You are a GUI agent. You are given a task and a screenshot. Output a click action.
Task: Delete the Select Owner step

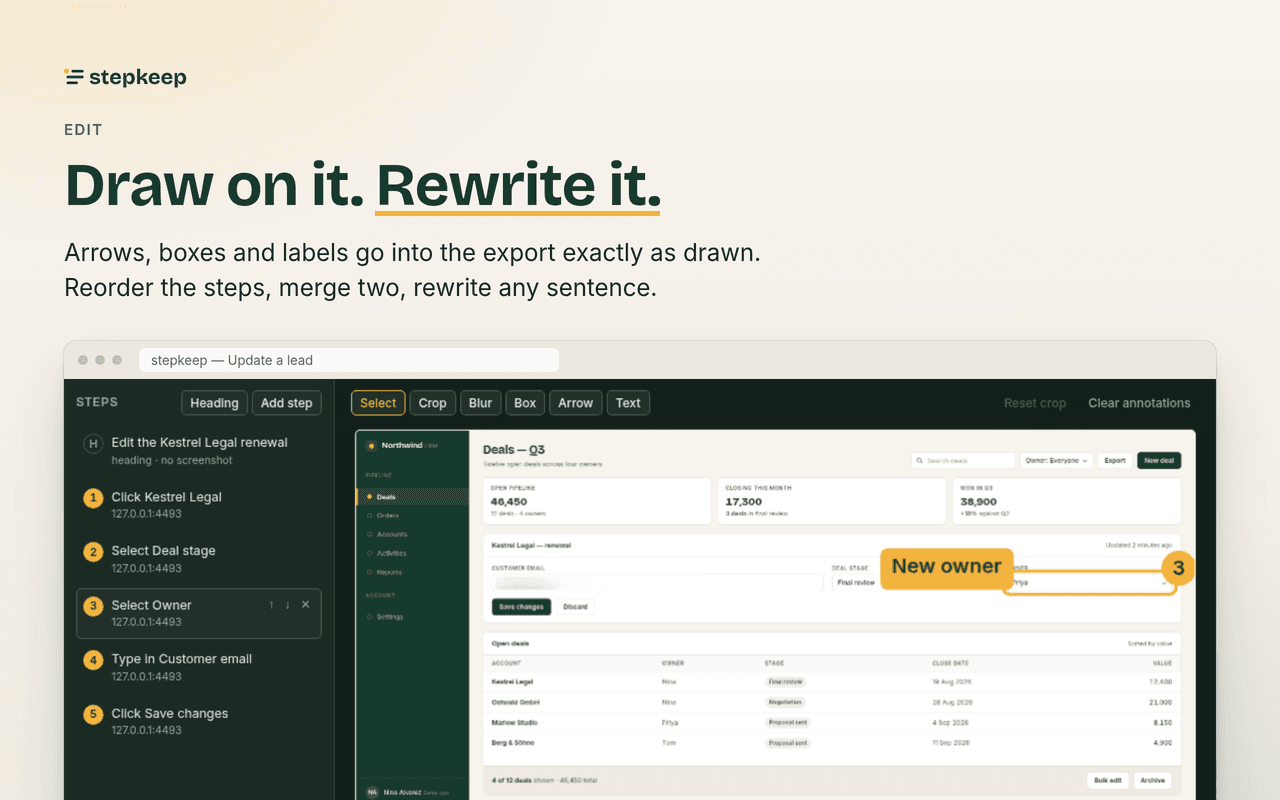point(306,605)
